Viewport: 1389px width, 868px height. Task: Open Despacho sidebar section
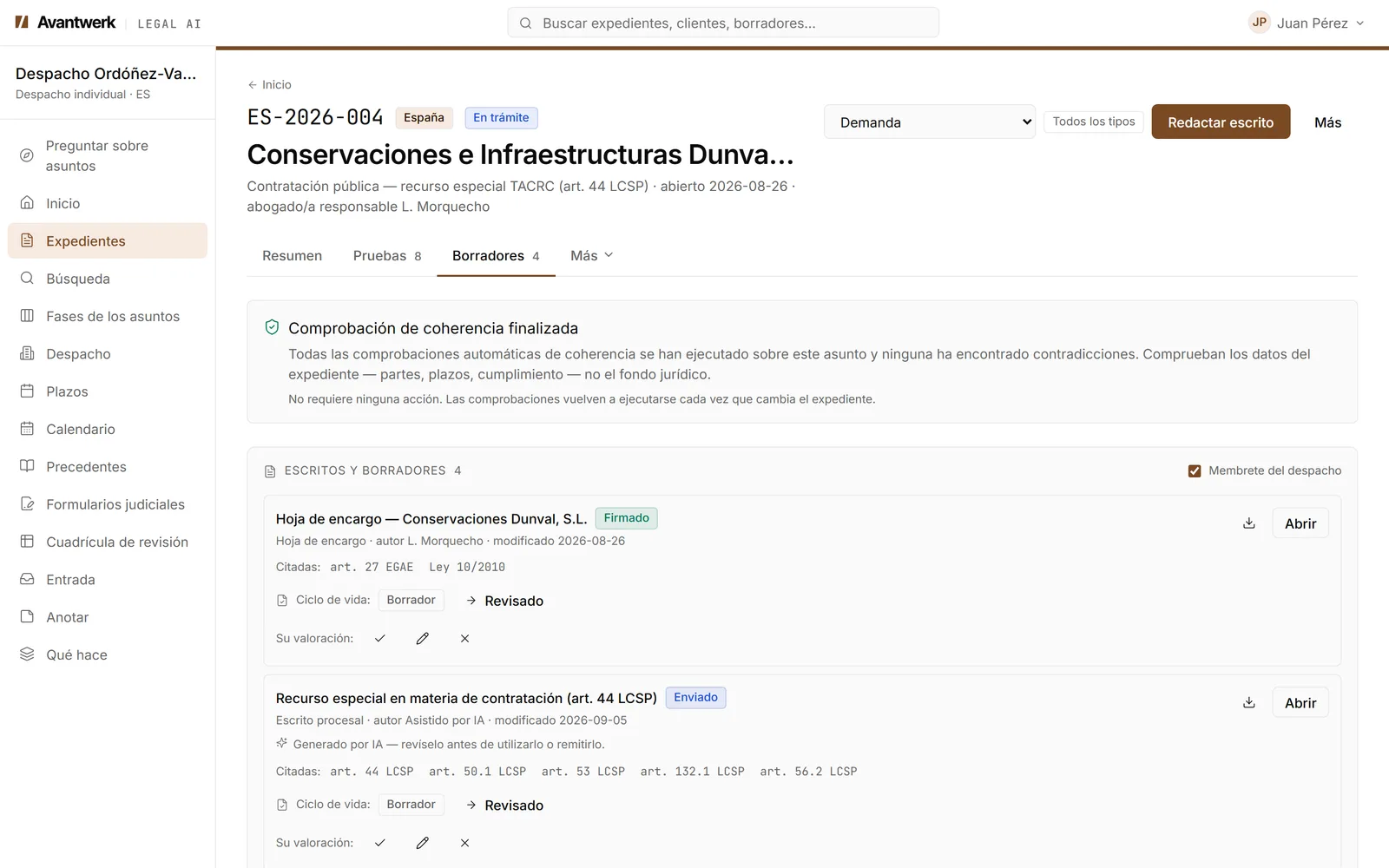[108, 354]
